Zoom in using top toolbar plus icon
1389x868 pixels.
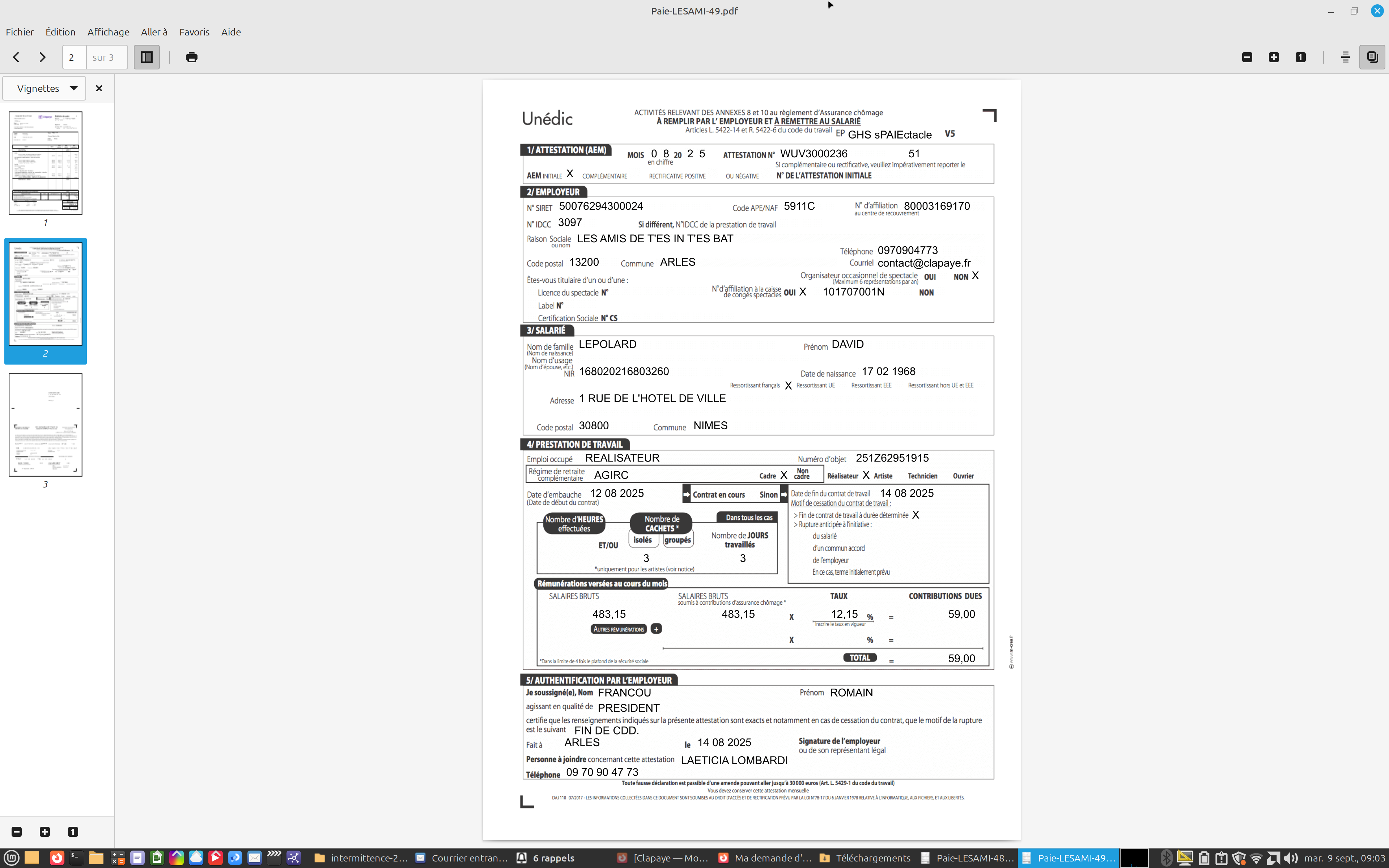point(1274,57)
